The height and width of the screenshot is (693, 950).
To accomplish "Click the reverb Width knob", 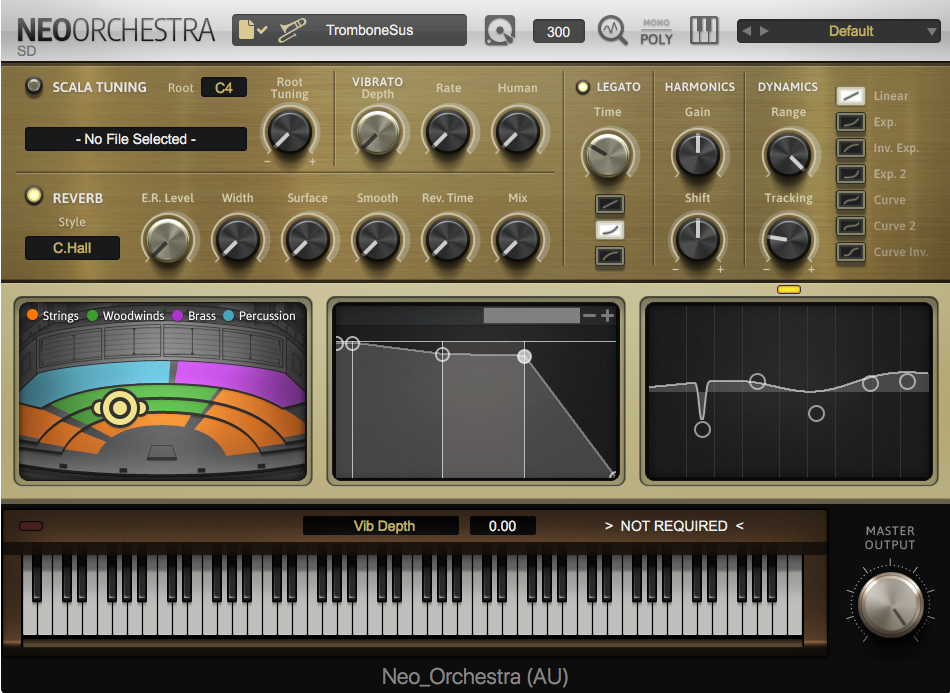I will (x=238, y=240).
